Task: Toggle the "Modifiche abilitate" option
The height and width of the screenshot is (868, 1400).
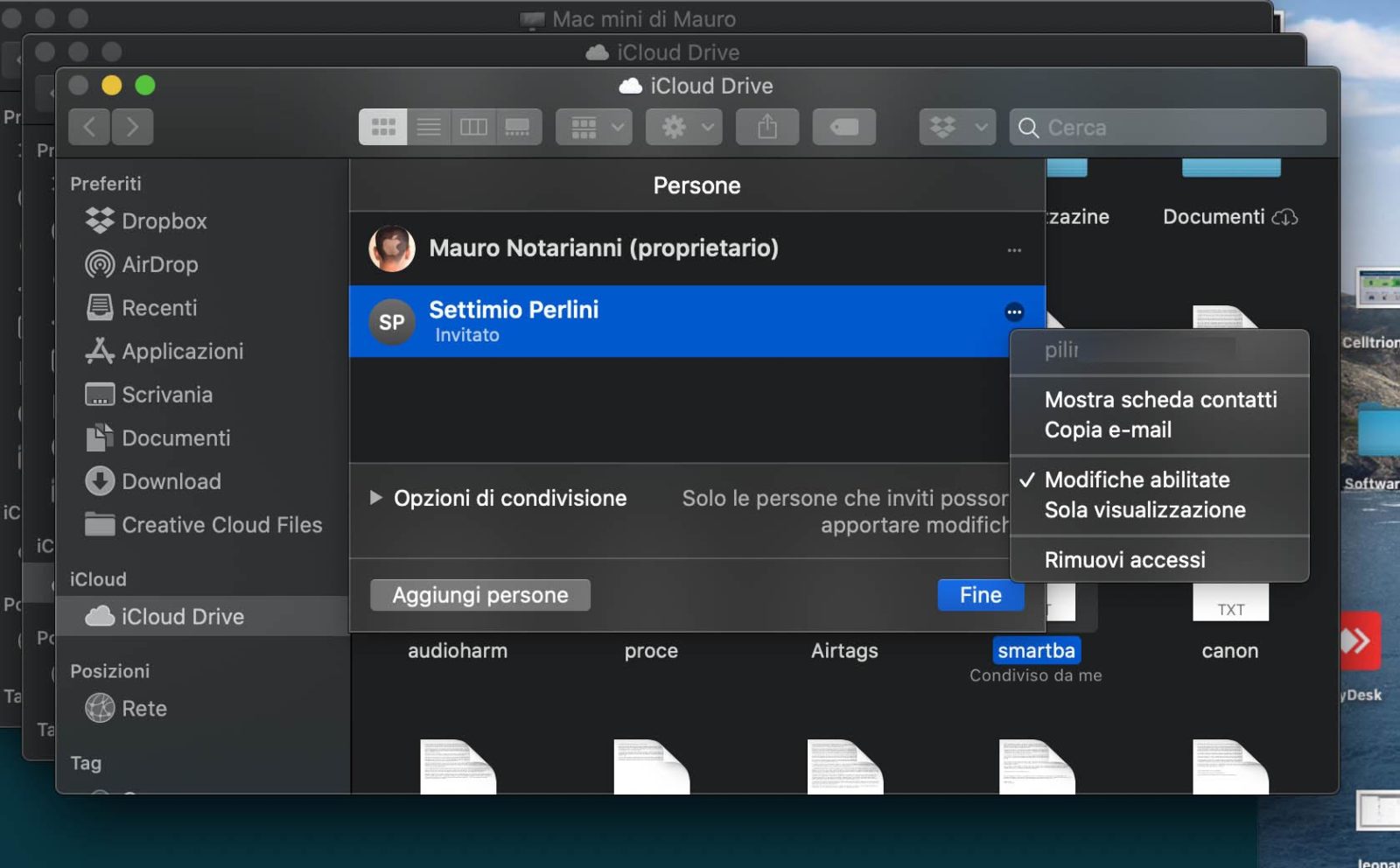Action: tap(1136, 479)
